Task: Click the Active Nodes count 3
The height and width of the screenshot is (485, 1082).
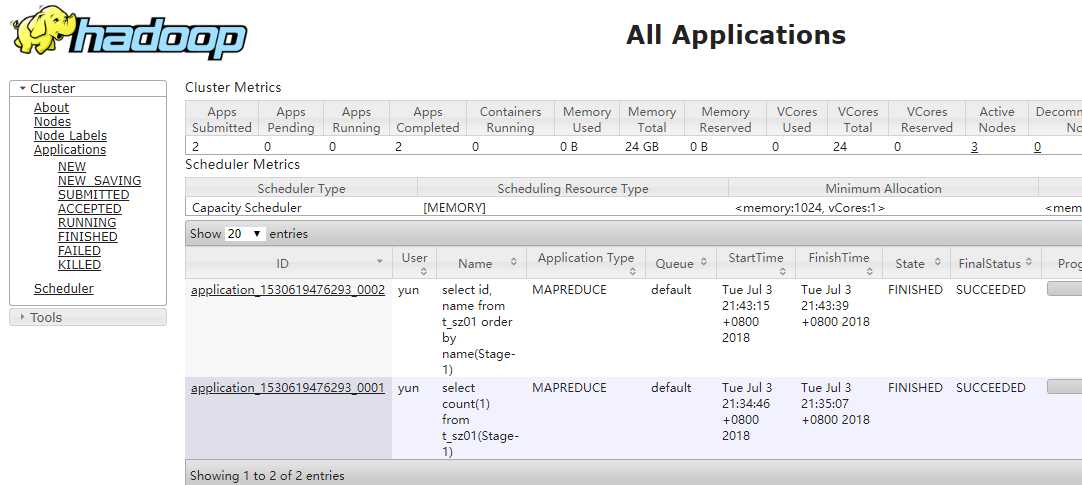Action: coord(974,146)
